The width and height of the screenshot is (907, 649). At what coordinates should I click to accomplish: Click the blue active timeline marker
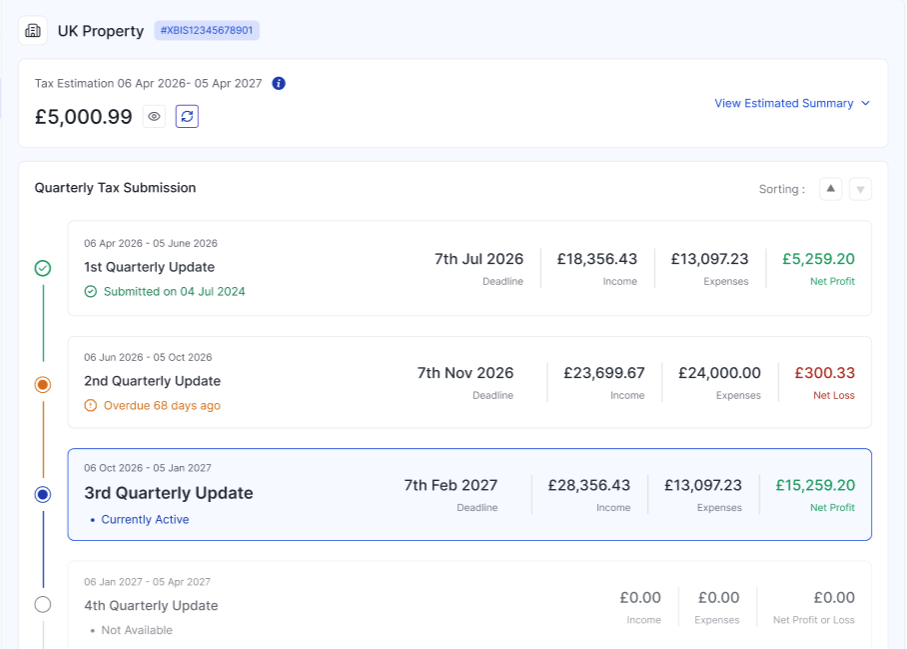click(x=43, y=494)
